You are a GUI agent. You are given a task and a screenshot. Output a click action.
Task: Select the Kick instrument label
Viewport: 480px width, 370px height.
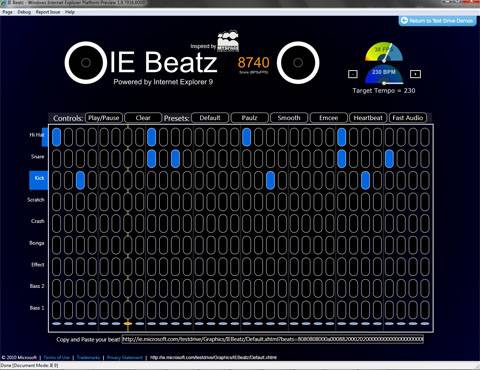point(39,179)
